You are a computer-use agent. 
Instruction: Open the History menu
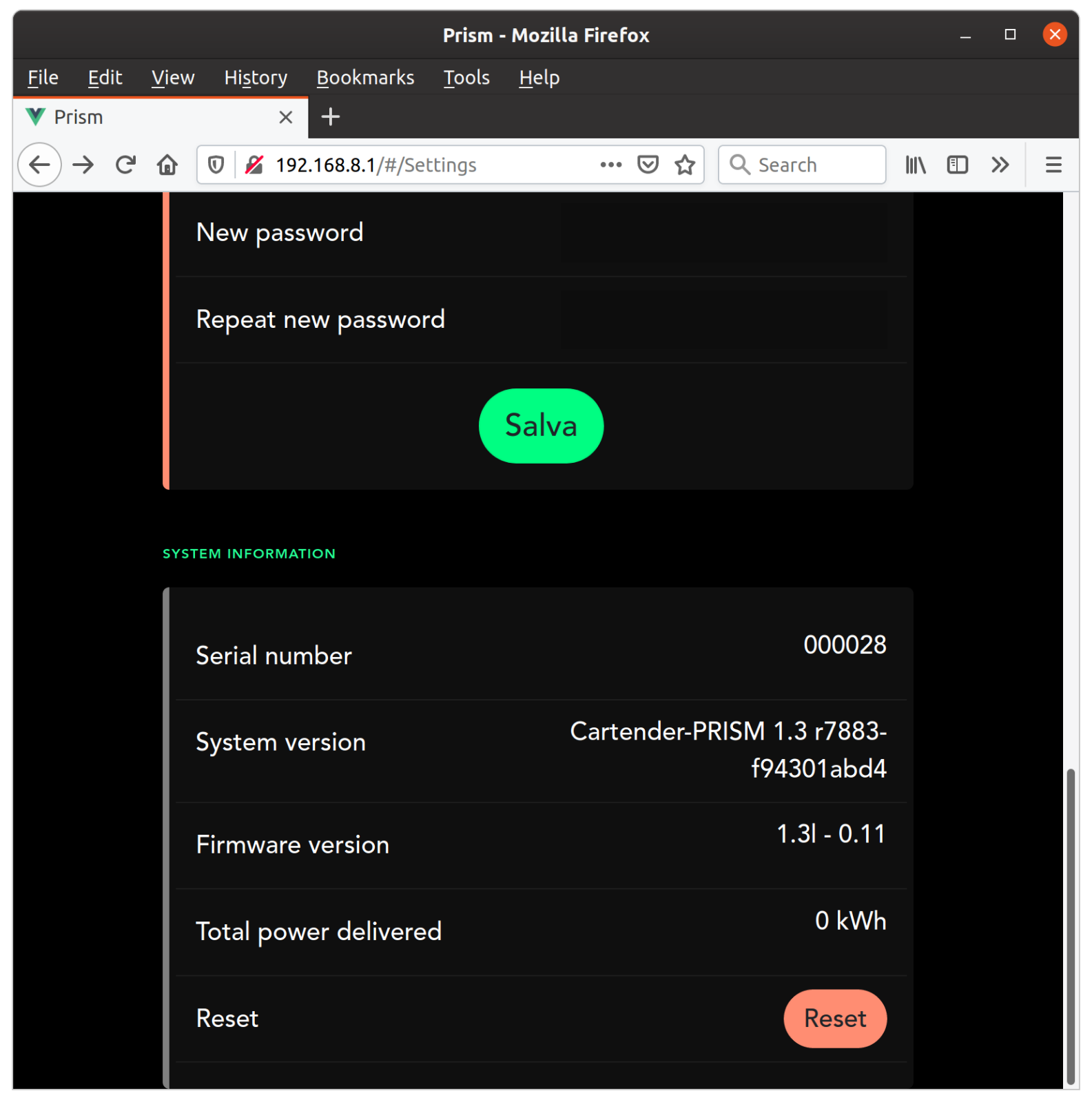point(256,77)
